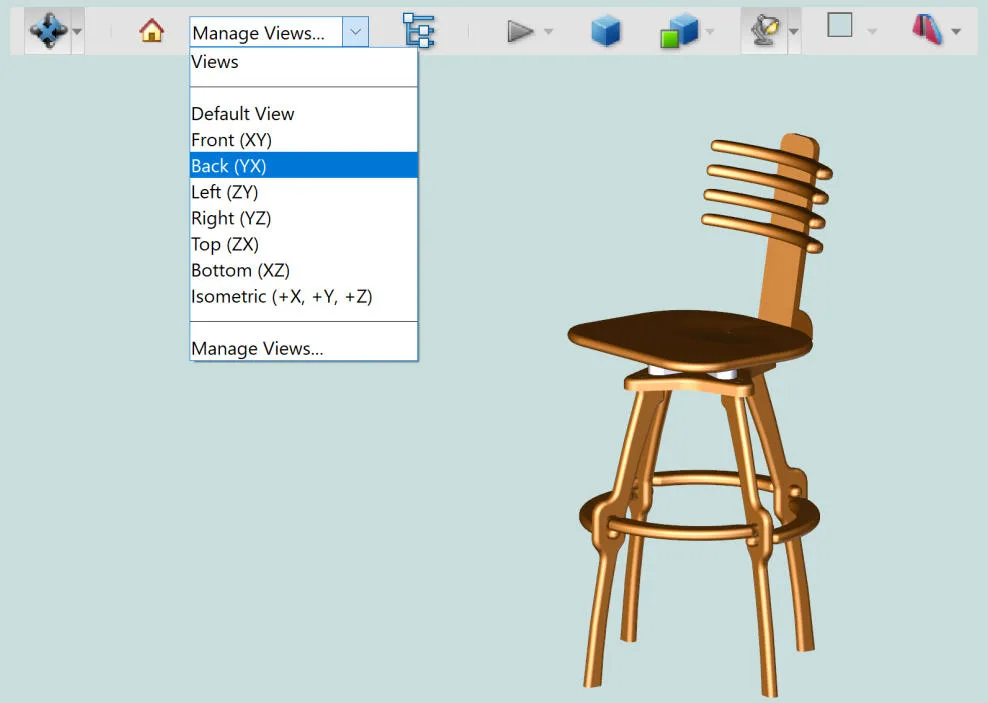Click the chair model's seat
Screen dimensions: 988x703
tap(690, 338)
